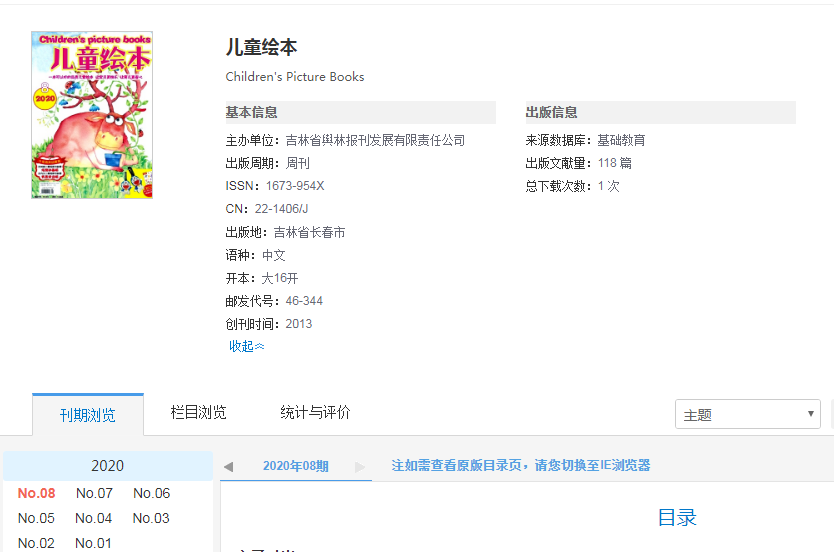Open issue No.06 of 2020
834x552 pixels.
click(151, 493)
